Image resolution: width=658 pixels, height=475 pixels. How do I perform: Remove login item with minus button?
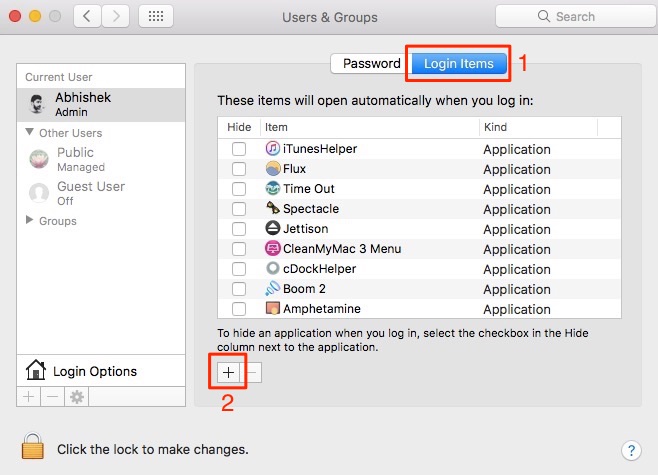click(x=251, y=372)
